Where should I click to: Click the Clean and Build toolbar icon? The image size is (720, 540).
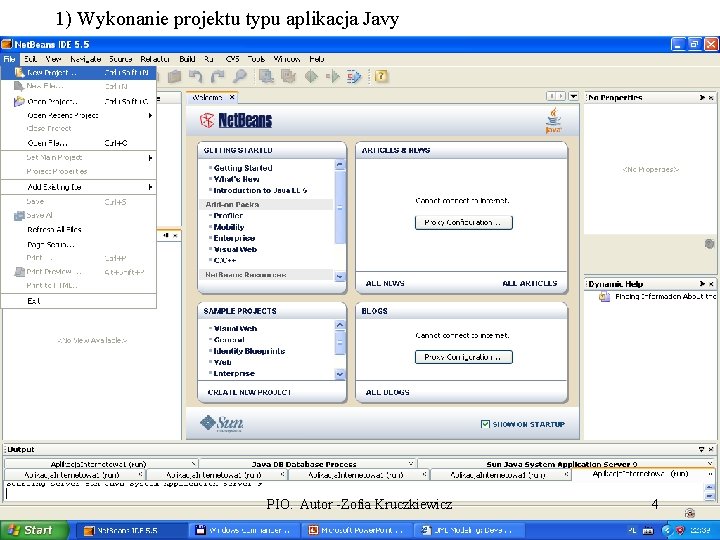pyautogui.click(x=288, y=76)
